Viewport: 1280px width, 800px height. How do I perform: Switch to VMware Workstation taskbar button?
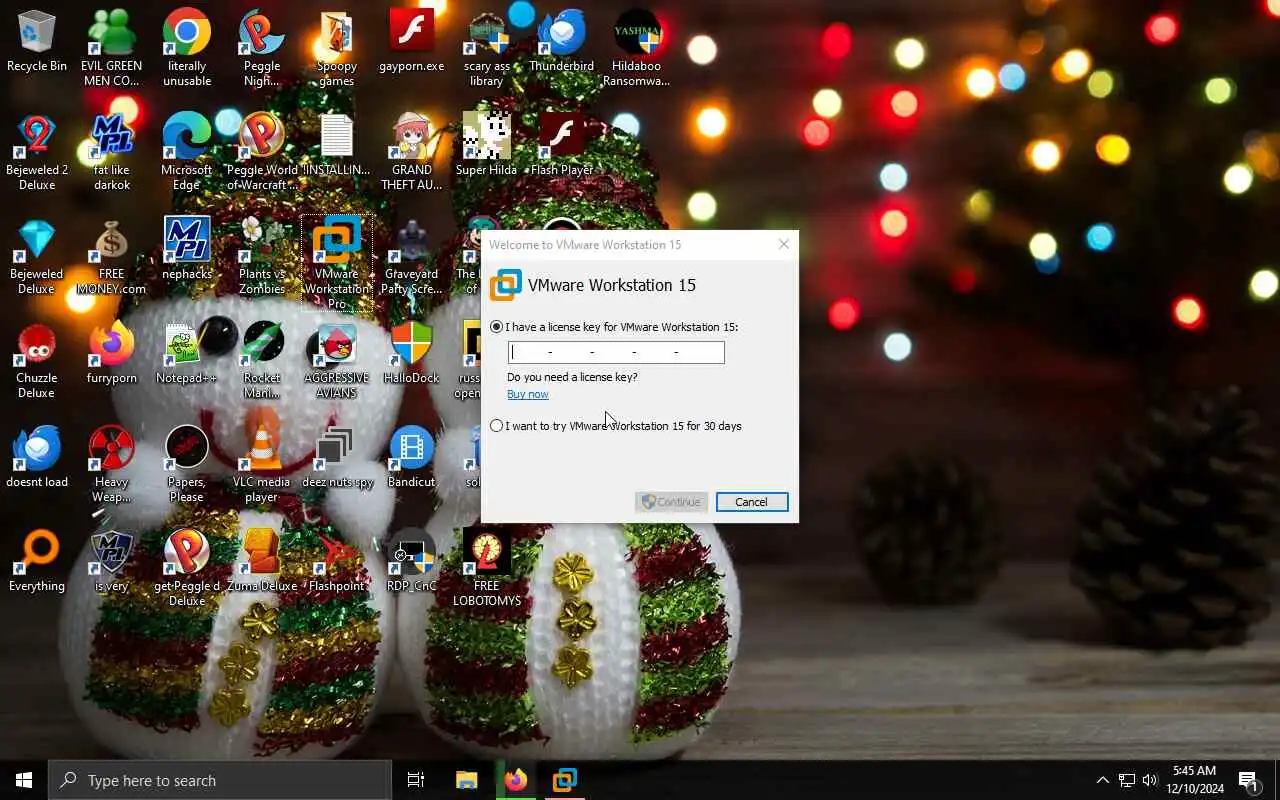click(565, 780)
